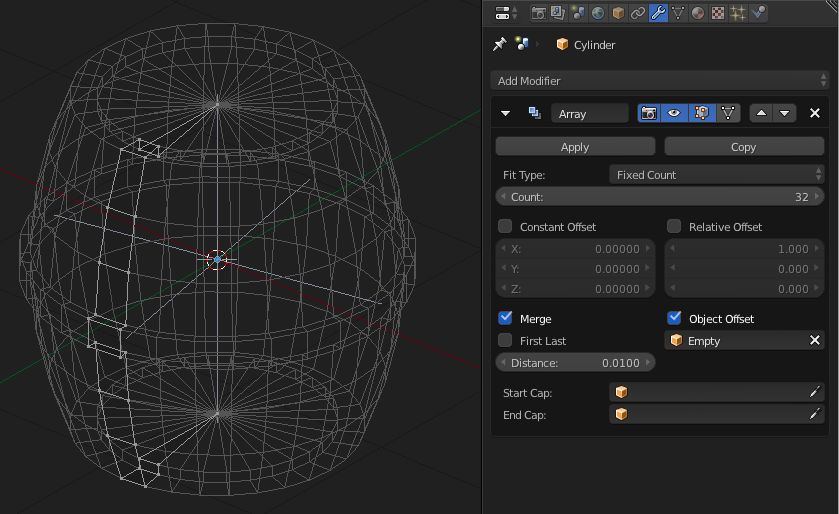
Task: Move Array modifier up in stack
Action: 761,113
